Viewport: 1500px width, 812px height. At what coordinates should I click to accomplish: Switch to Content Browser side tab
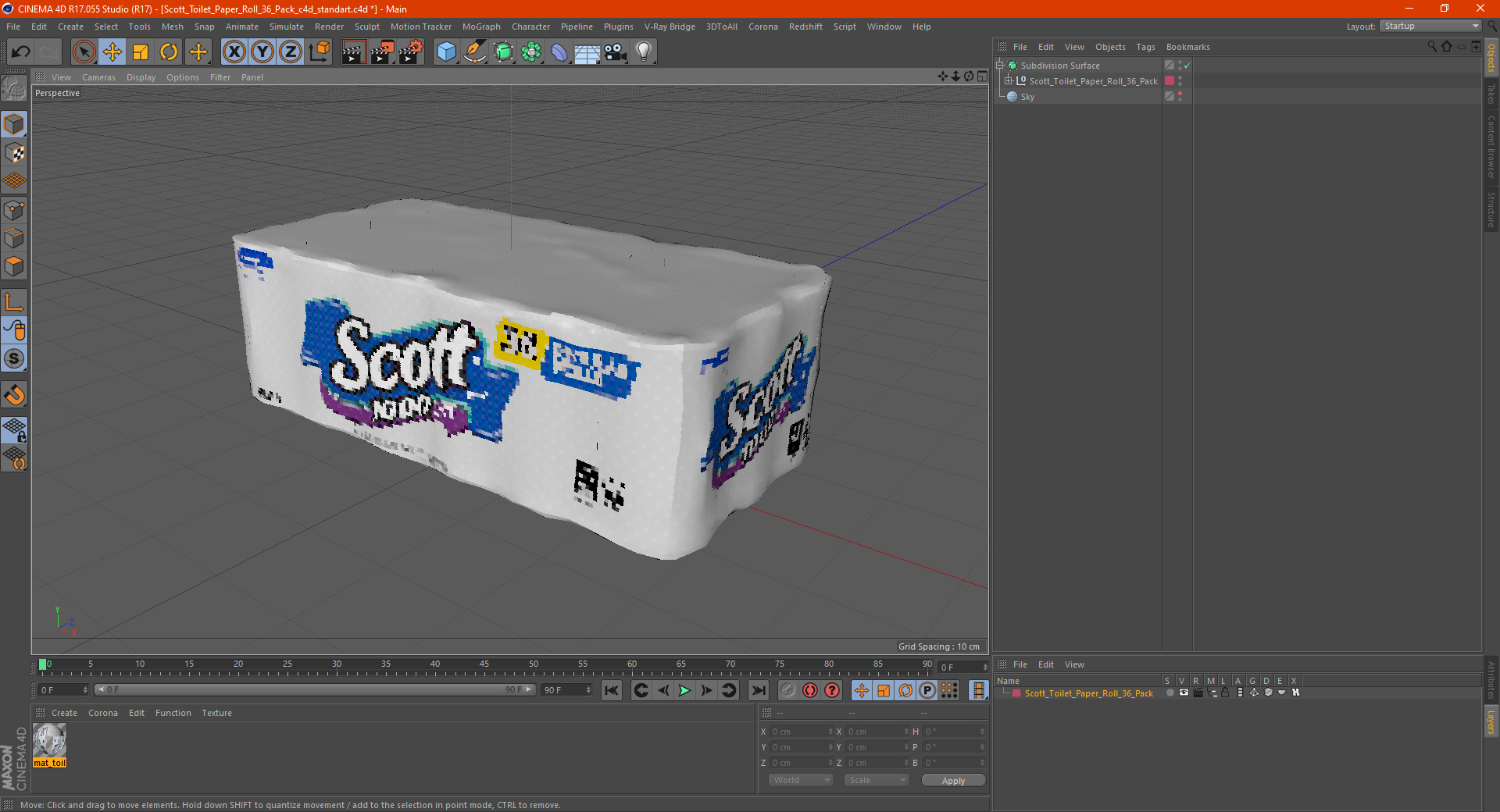click(1491, 147)
